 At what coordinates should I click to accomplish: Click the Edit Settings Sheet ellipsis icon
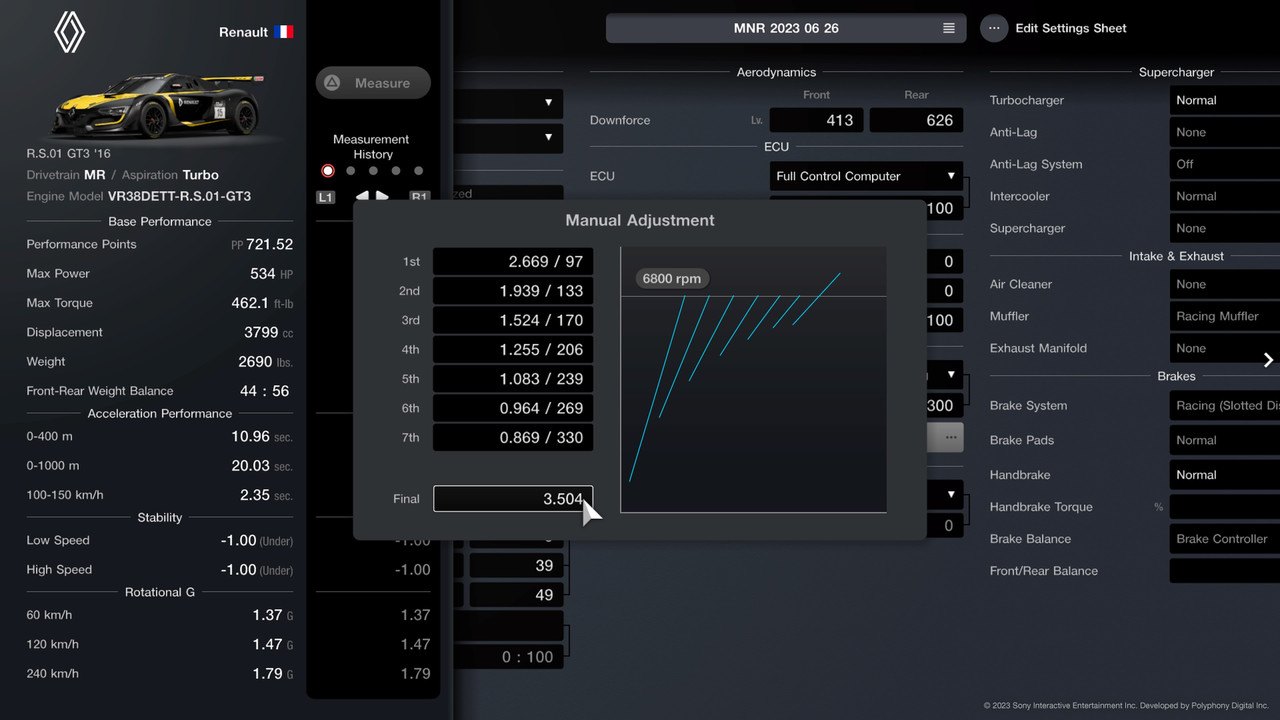click(x=994, y=28)
